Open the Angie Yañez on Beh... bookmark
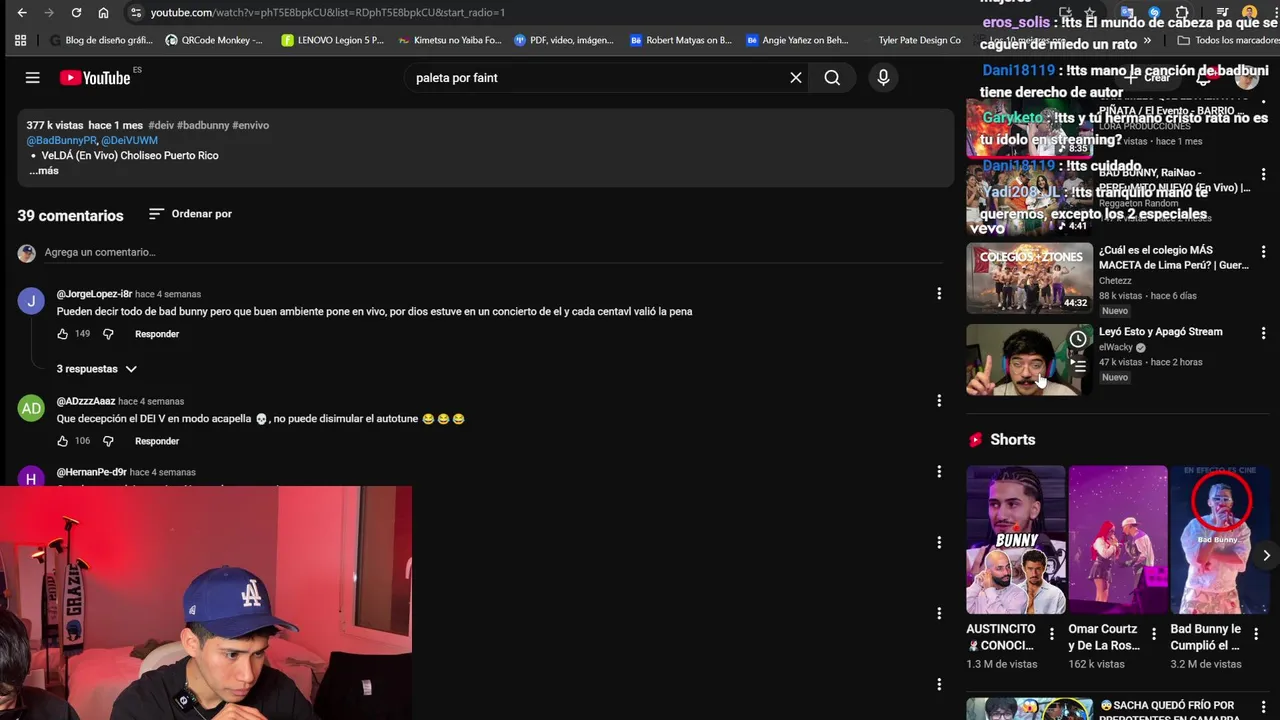Screen dimensions: 1280x720 pyautogui.click(x=797, y=40)
